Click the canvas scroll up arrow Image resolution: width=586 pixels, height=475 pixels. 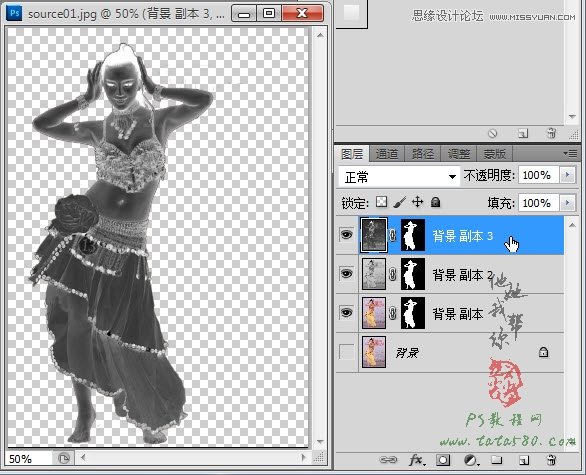tap(320, 35)
